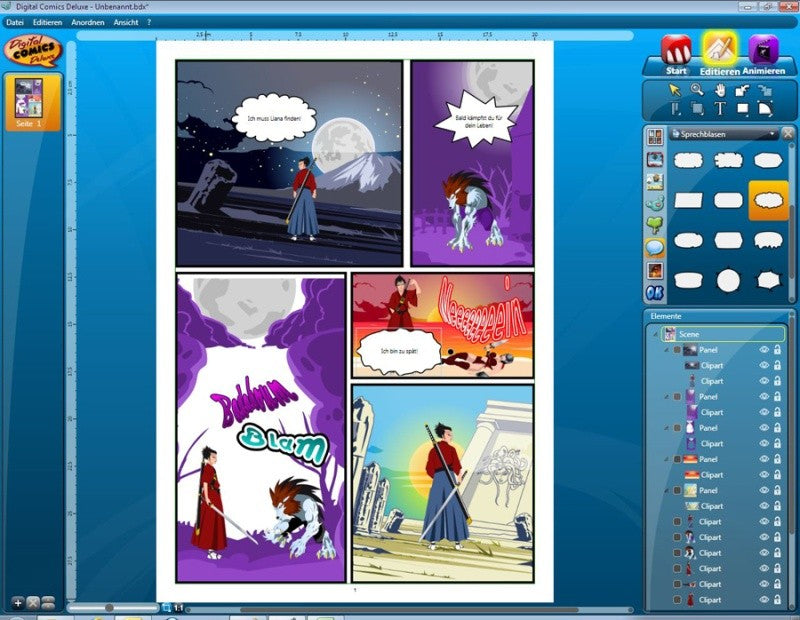Open the green tree props category
Viewport: 800px width, 620px height.
point(655,225)
